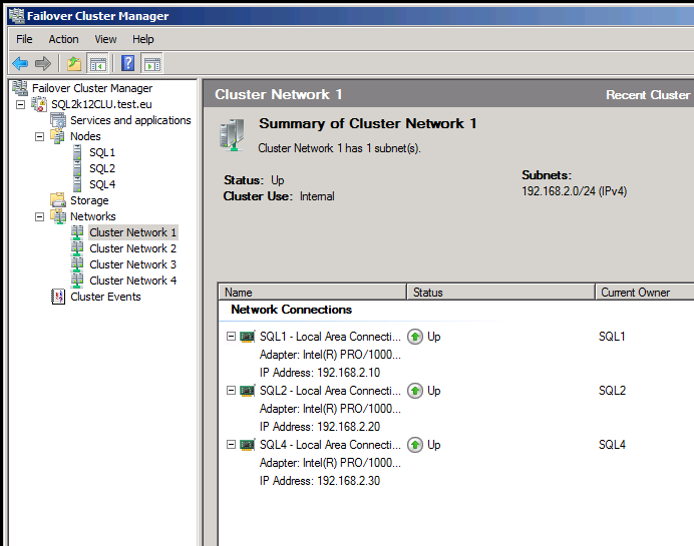694x546 pixels.
Task: Open Cluster Events in the tree
Action: [x=105, y=296]
